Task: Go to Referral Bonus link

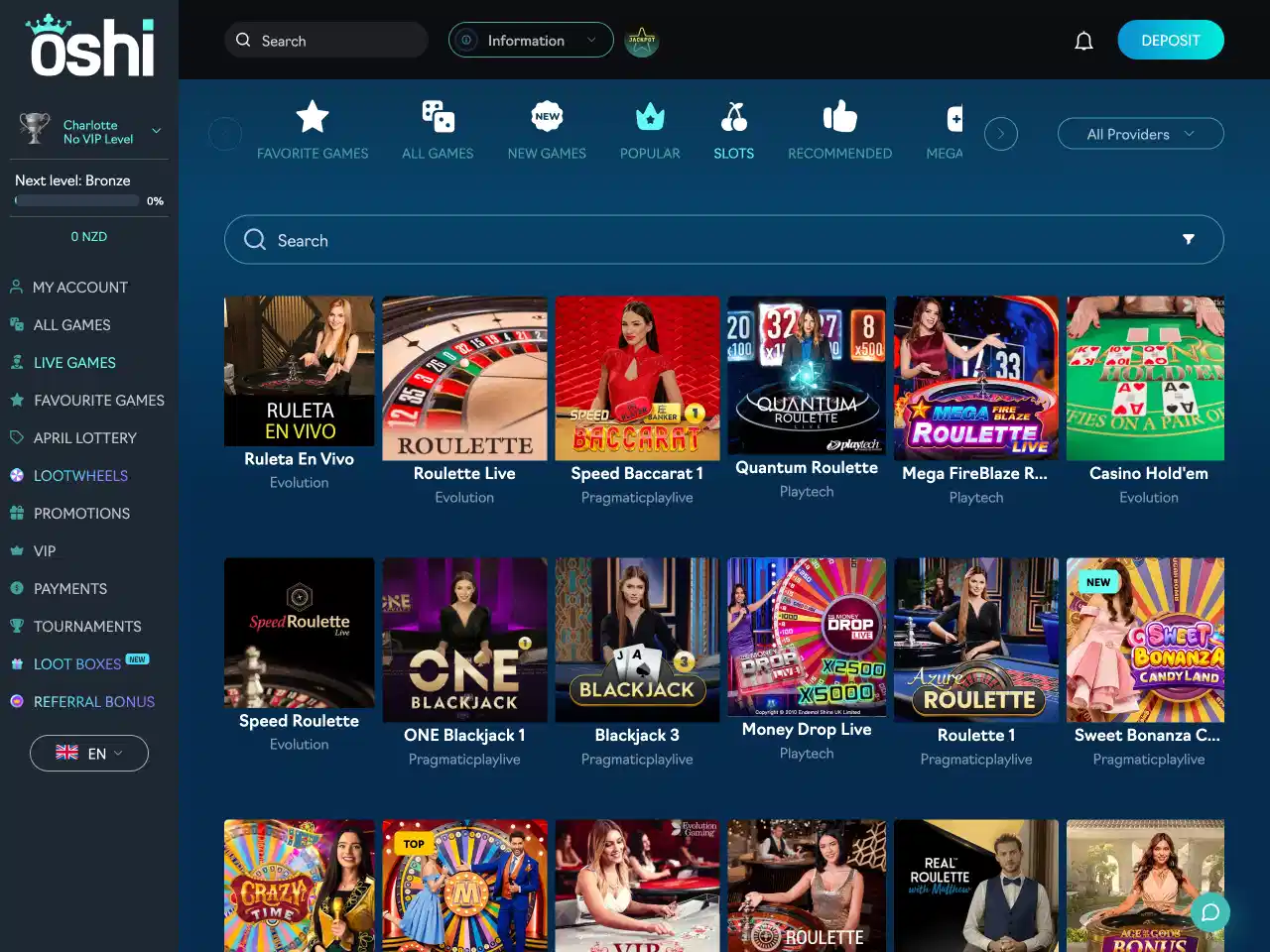Action: click(x=94, y=702)
